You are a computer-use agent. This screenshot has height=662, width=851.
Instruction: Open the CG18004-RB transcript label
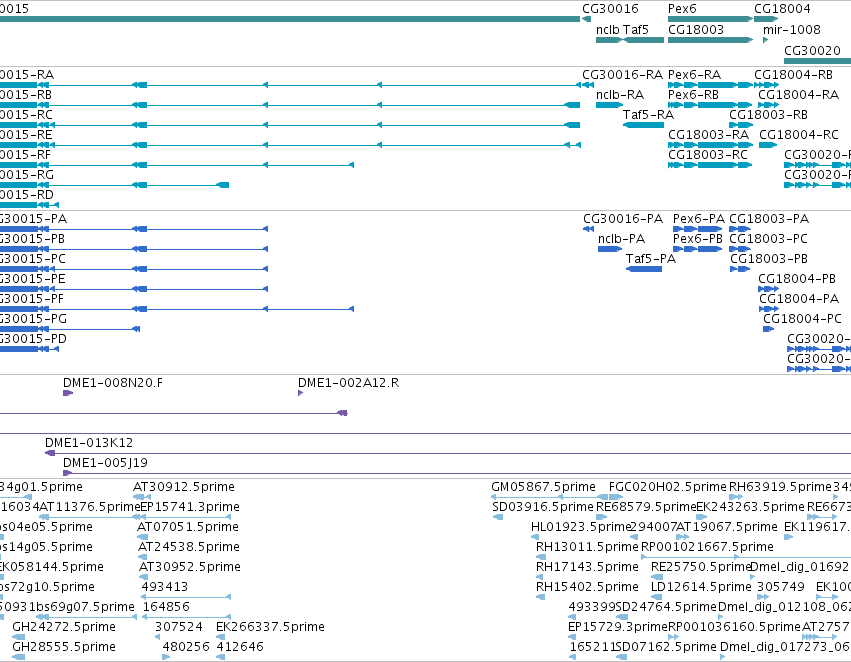click(x=793, y=74)
